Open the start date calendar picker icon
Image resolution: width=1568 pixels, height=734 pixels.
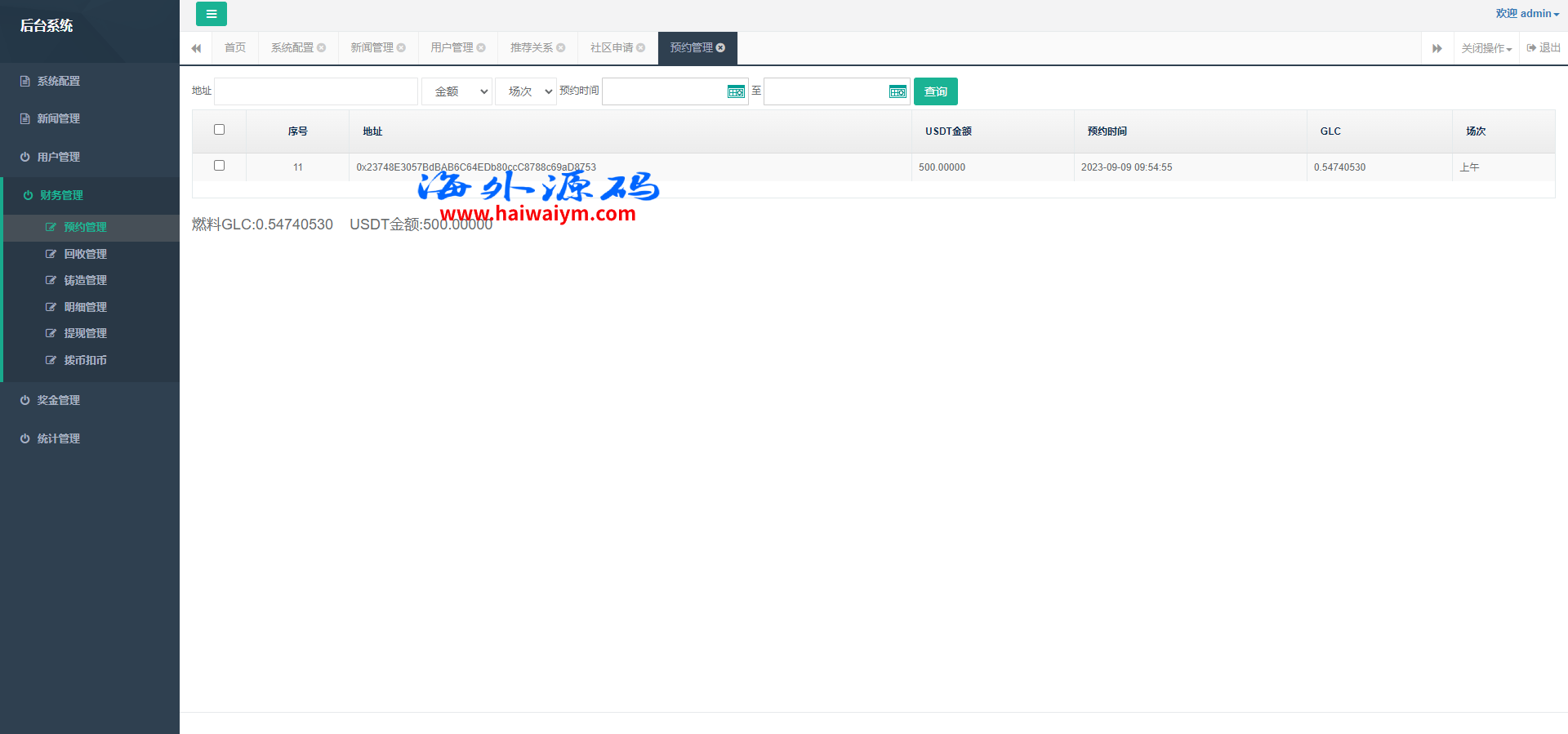coord(736,91)
